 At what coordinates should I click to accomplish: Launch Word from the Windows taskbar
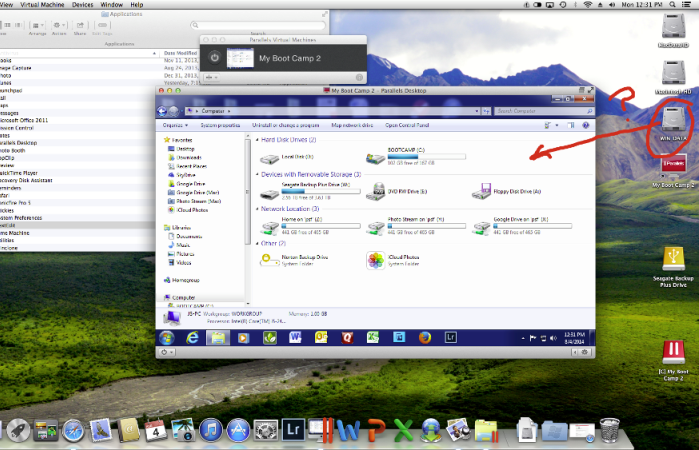coord(295,338)
